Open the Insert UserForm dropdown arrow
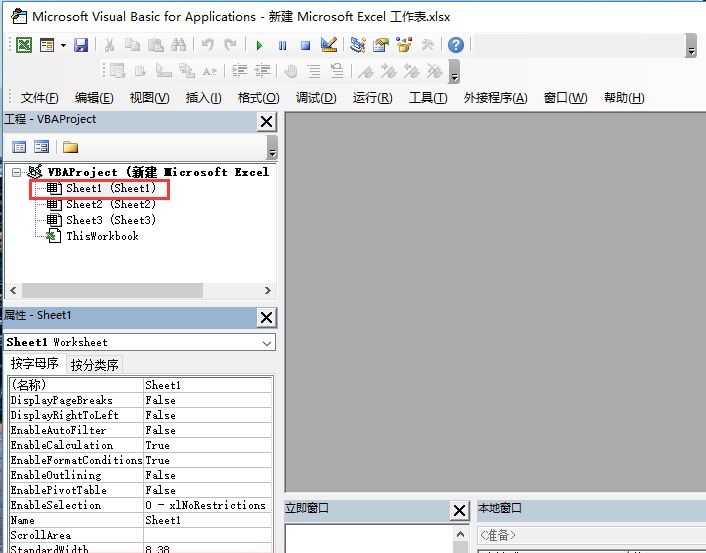706x553 pixels. coord(63,45)
